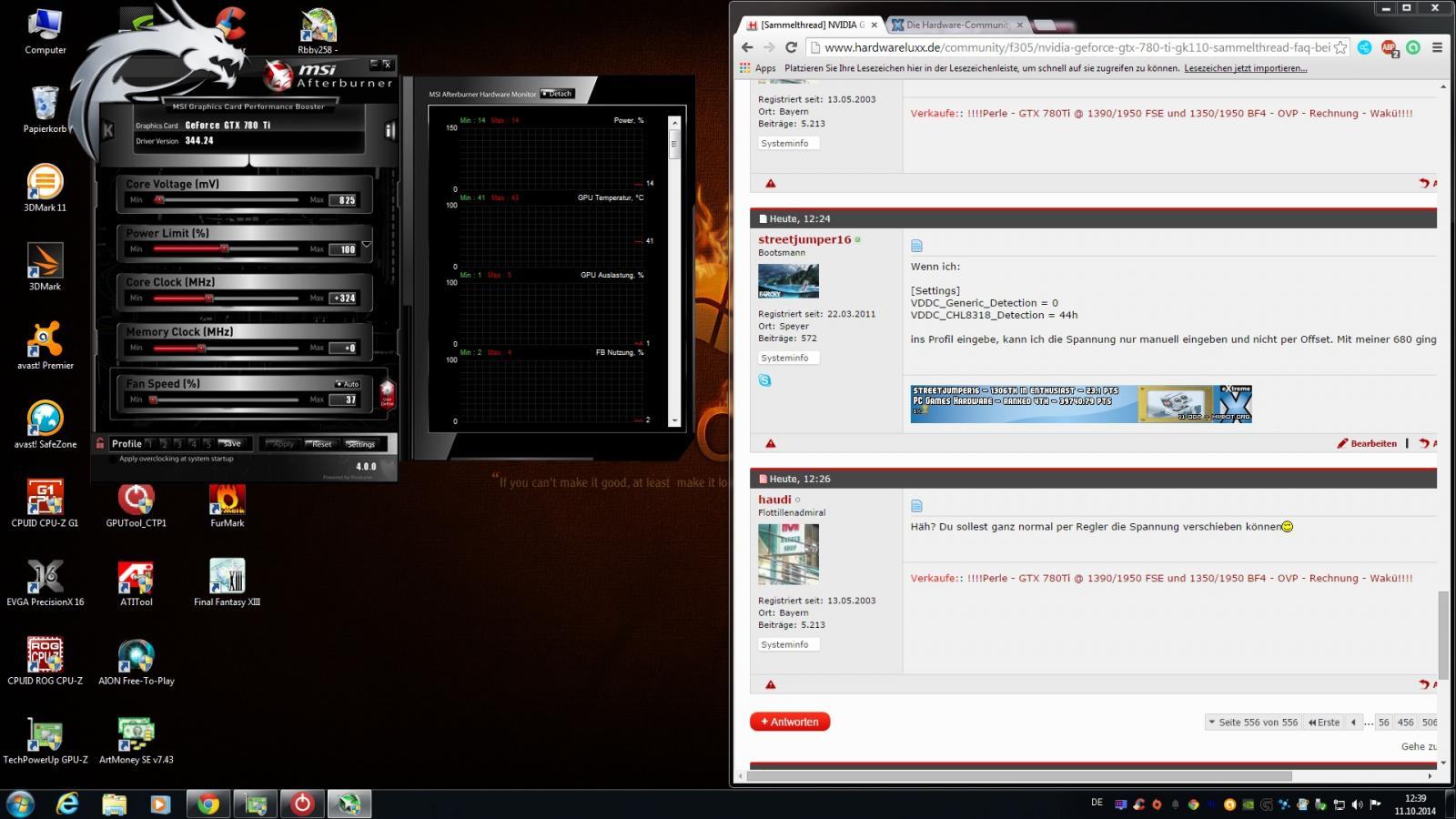Select Afterburner profile slot 5
Image resolution: width=1456 pixels, height=819 pixels.
point(207,444)
